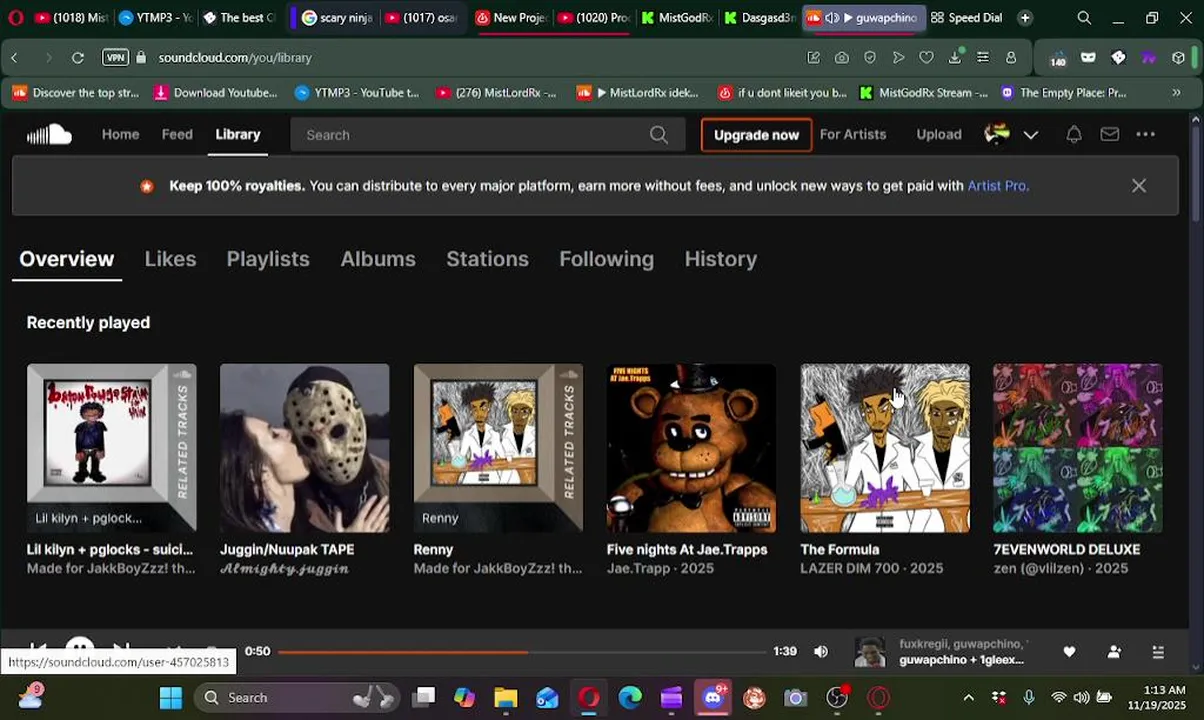Image resolution: width=1204 pixels, height=720 pixels.
Task: Open messages envelope icon
Action: (1110, 134)
